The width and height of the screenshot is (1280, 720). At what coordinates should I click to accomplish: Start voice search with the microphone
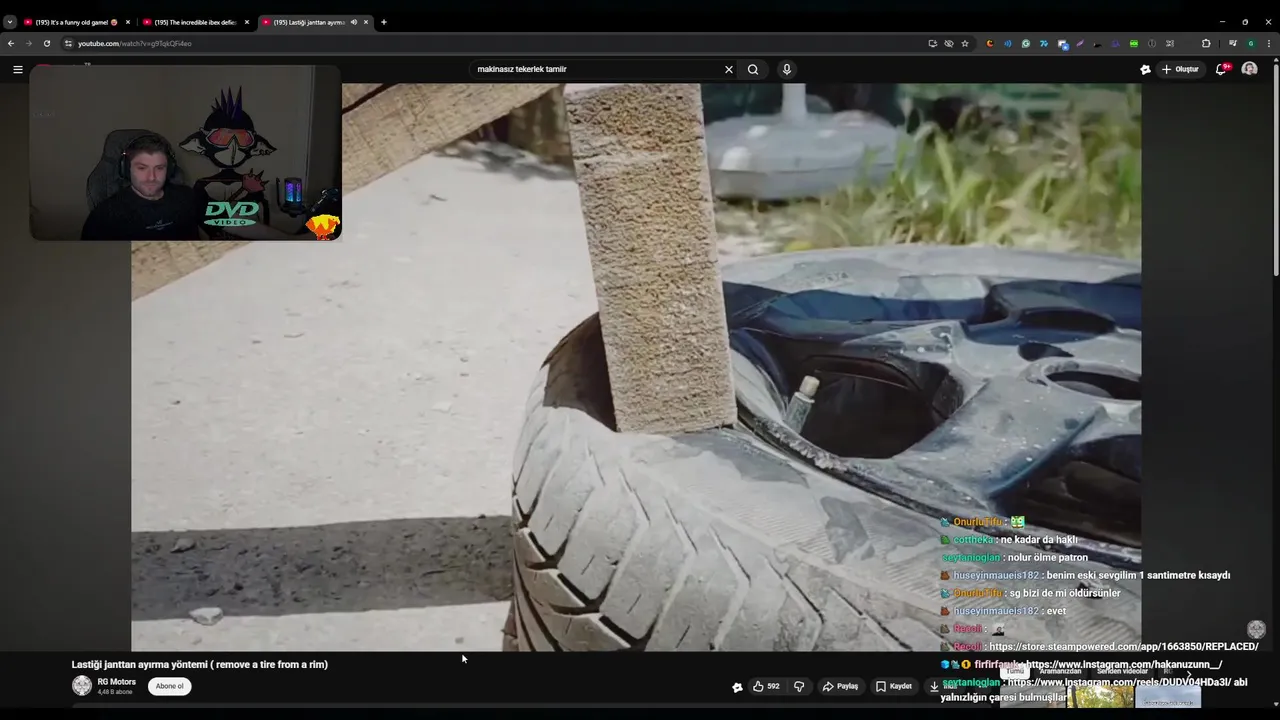(786, 69)
